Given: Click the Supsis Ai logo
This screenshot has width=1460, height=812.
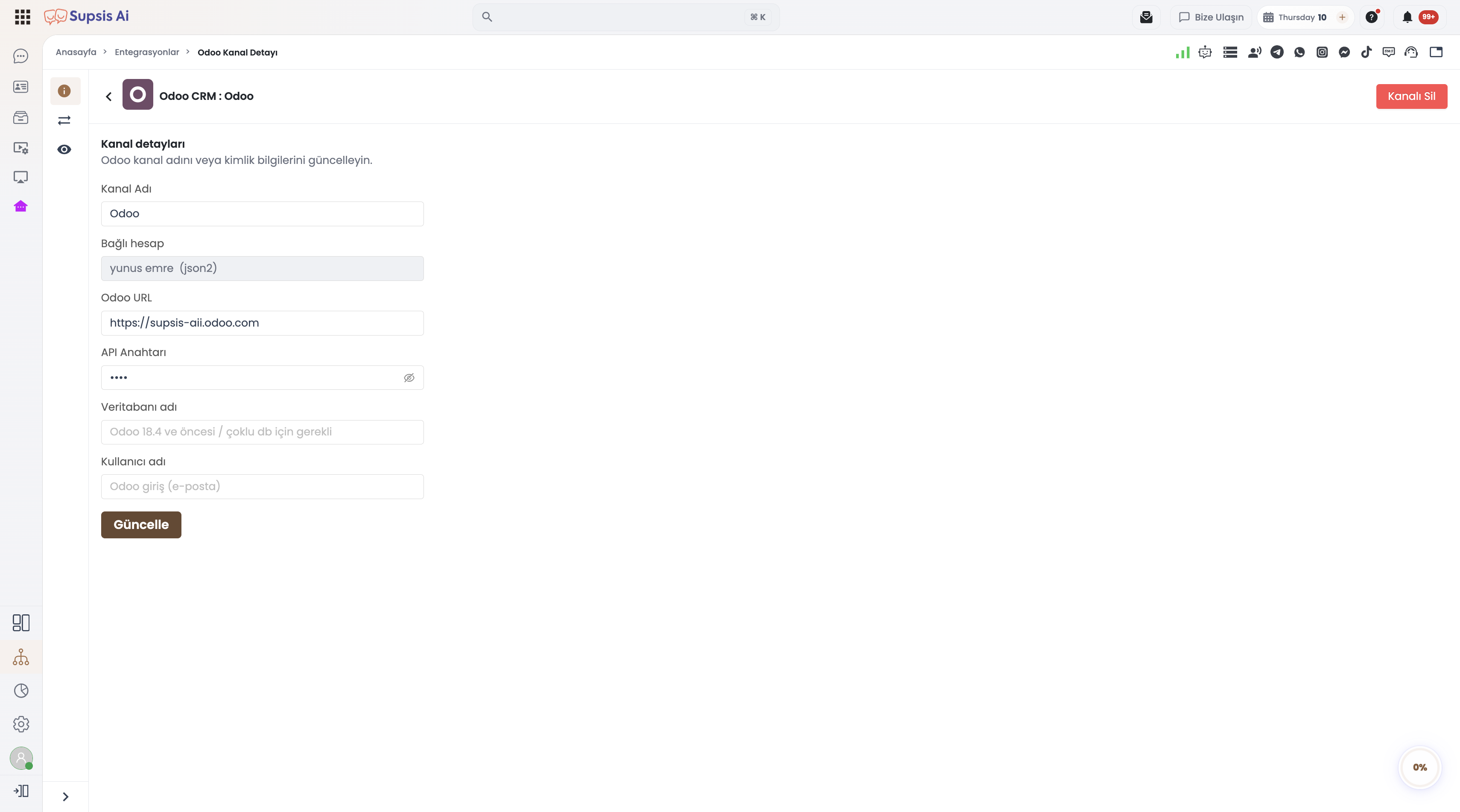Looking at the screenshot, I should point(87,16).
